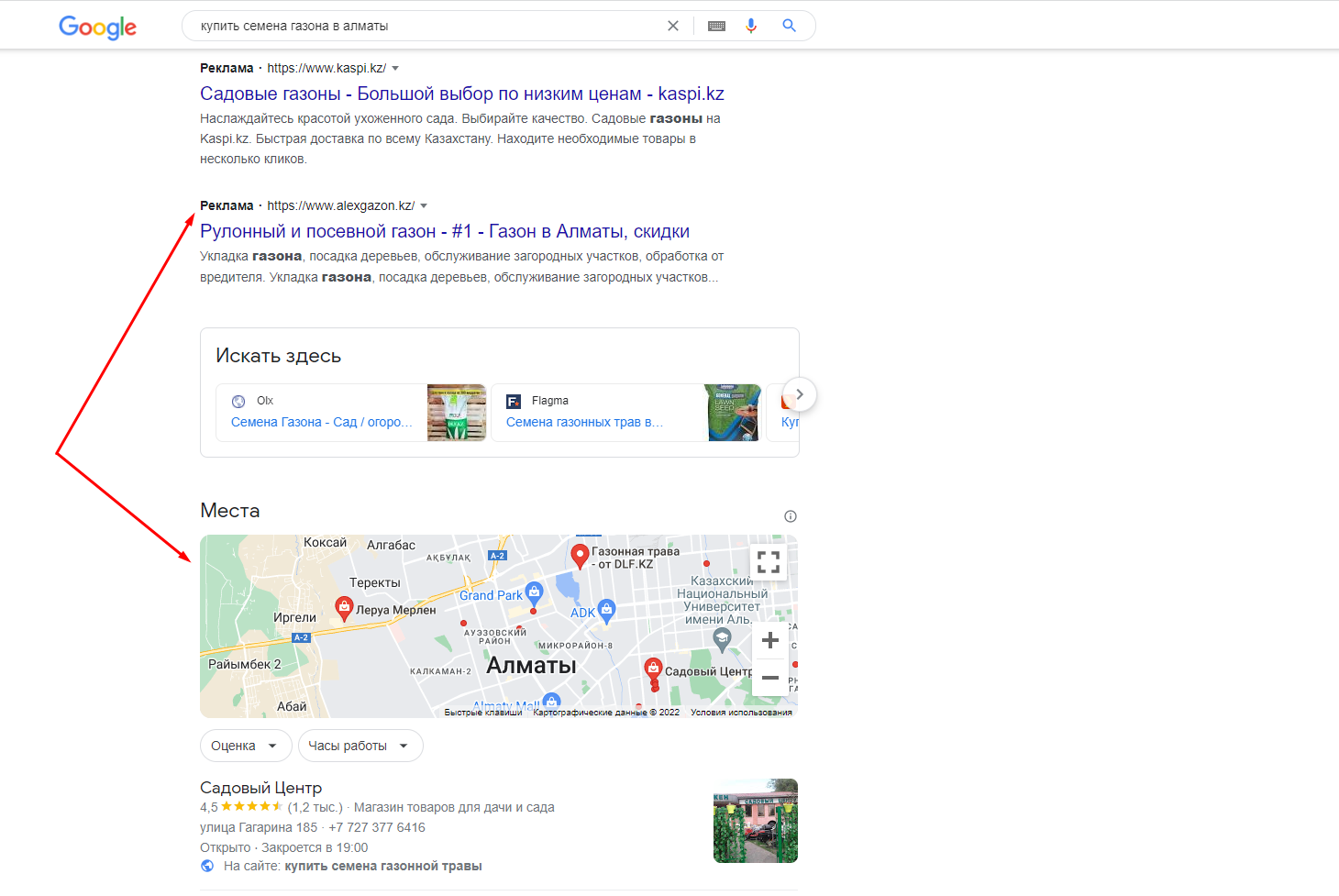Screen dimensions: 1339x896
Task: Show next cards with carousel right arrow
Action: 800,394
